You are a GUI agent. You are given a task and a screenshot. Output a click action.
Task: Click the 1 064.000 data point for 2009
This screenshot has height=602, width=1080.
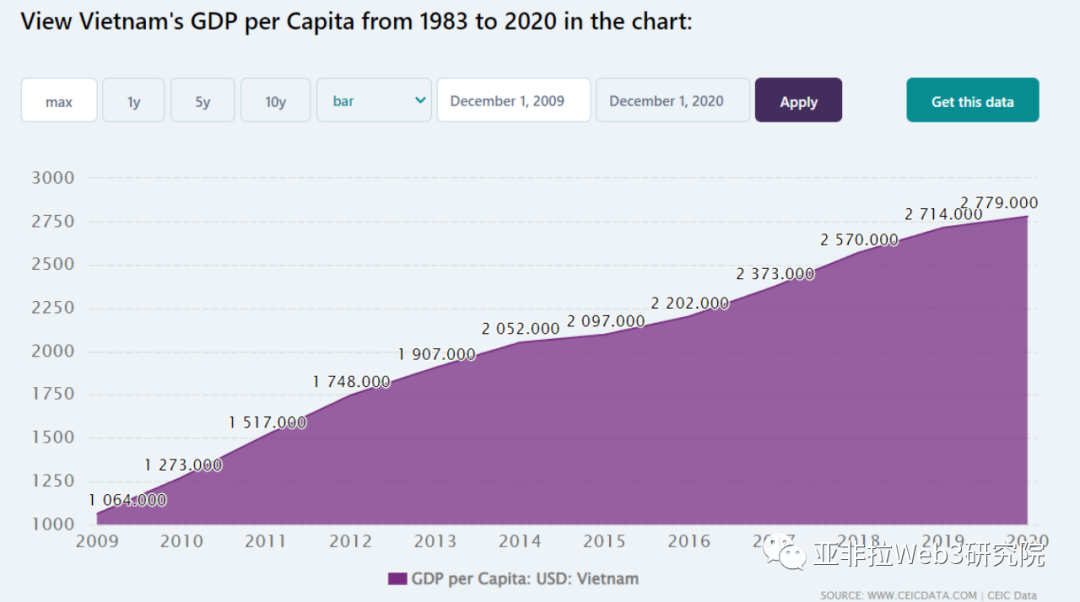pyautogui.click(x=128, y=500)
